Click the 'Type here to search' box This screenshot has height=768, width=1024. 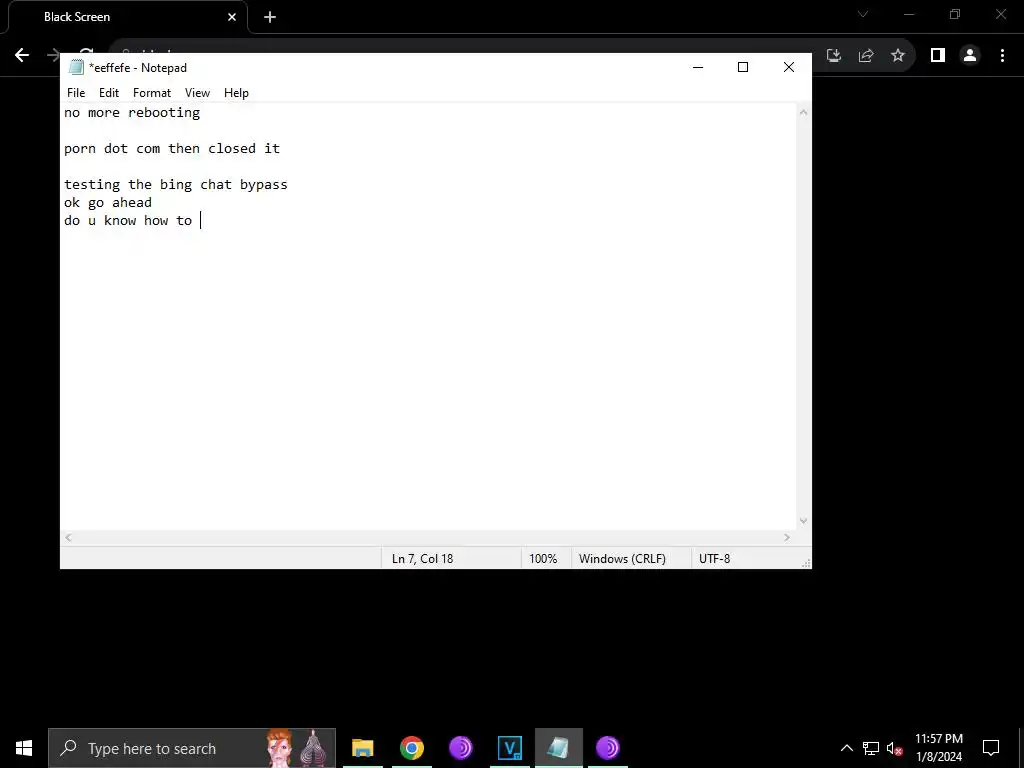pos(192,748)
